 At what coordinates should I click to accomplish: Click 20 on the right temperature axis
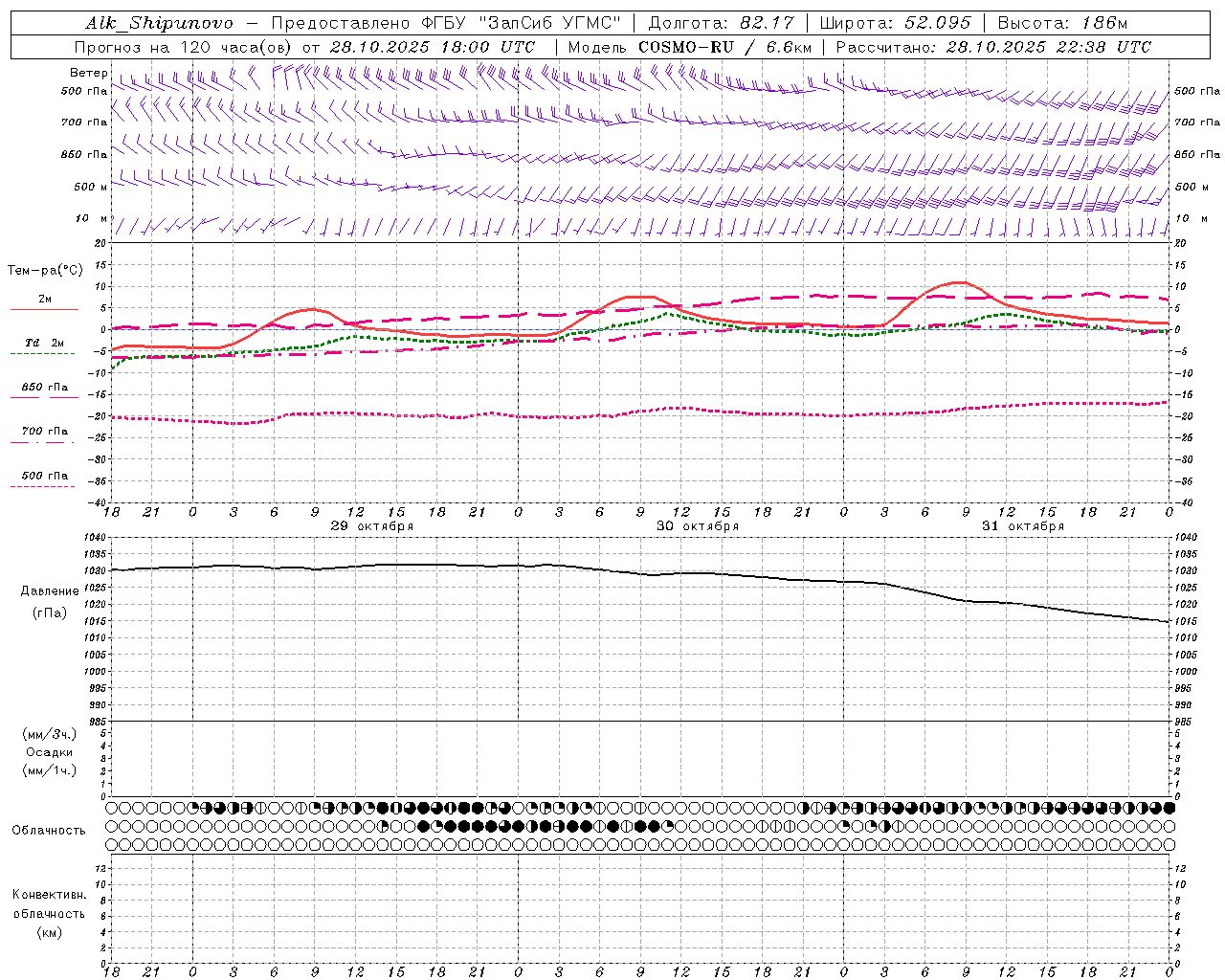[1181, 243]
